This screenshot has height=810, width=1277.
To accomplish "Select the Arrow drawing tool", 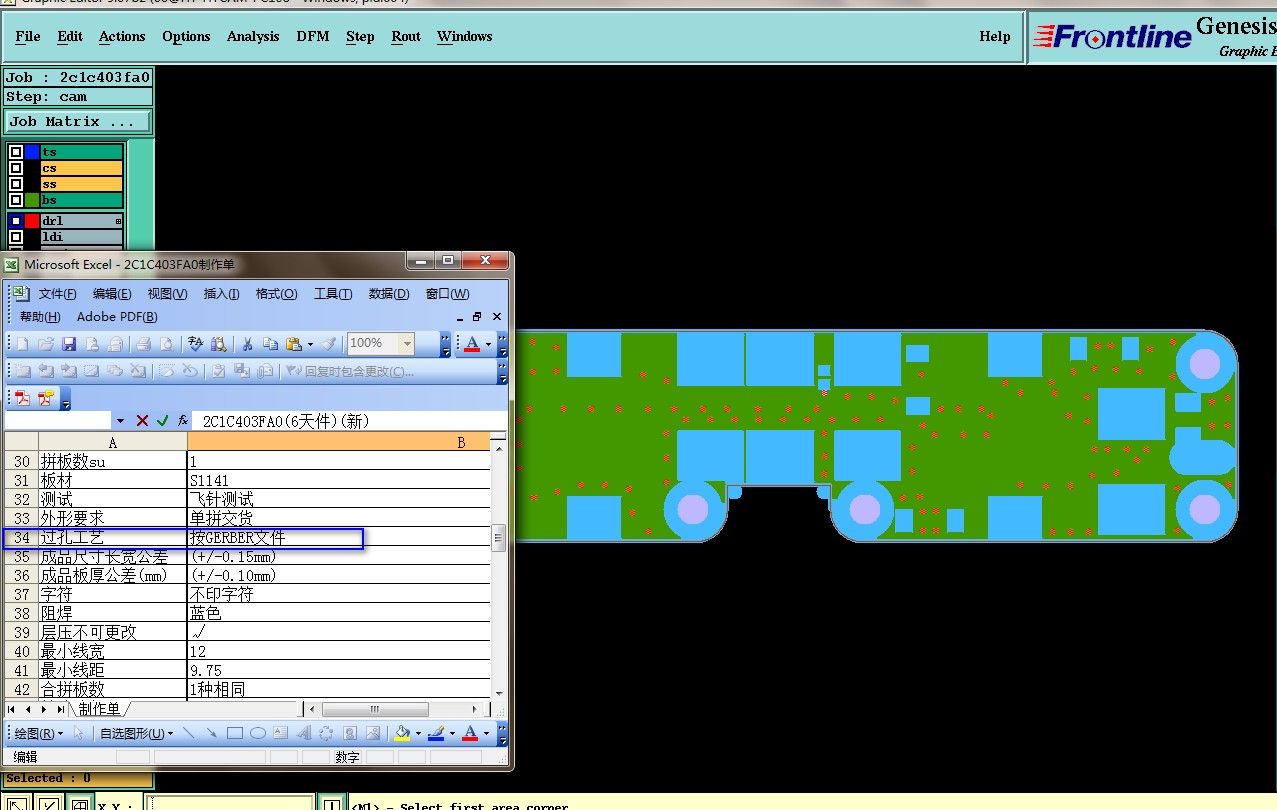I will click(211, 733).
